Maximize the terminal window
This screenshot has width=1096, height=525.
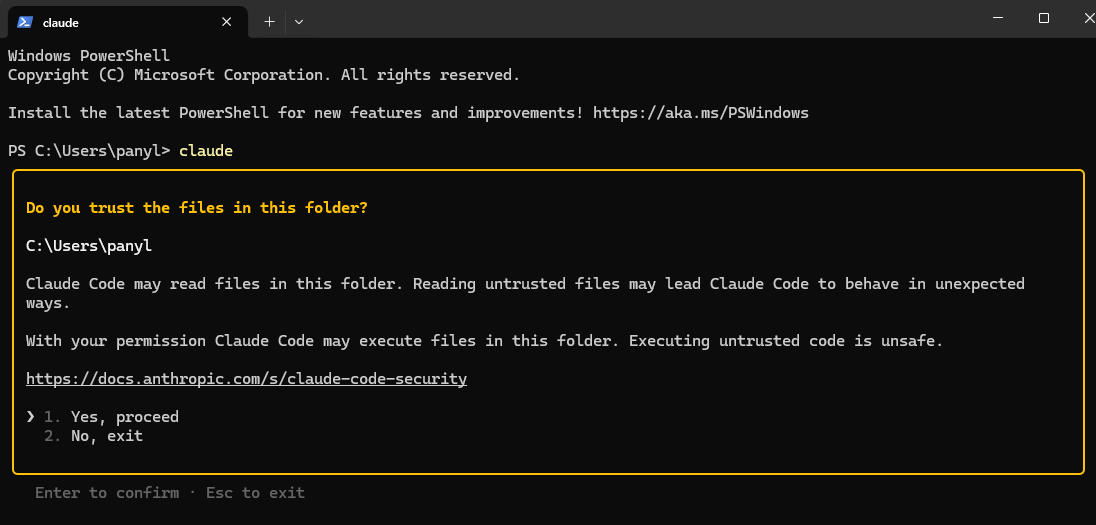1044,18
